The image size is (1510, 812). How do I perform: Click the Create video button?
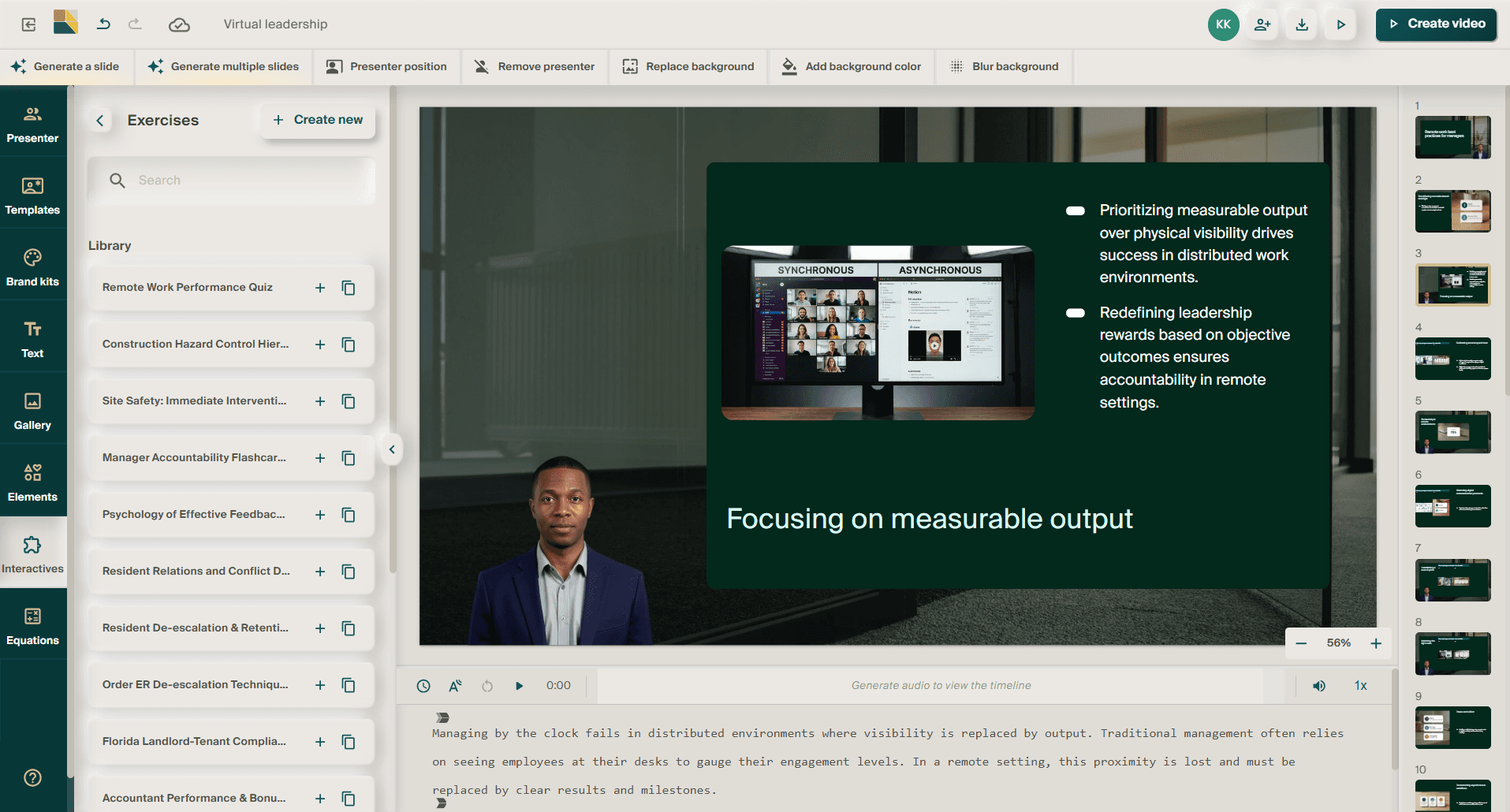1436,24
